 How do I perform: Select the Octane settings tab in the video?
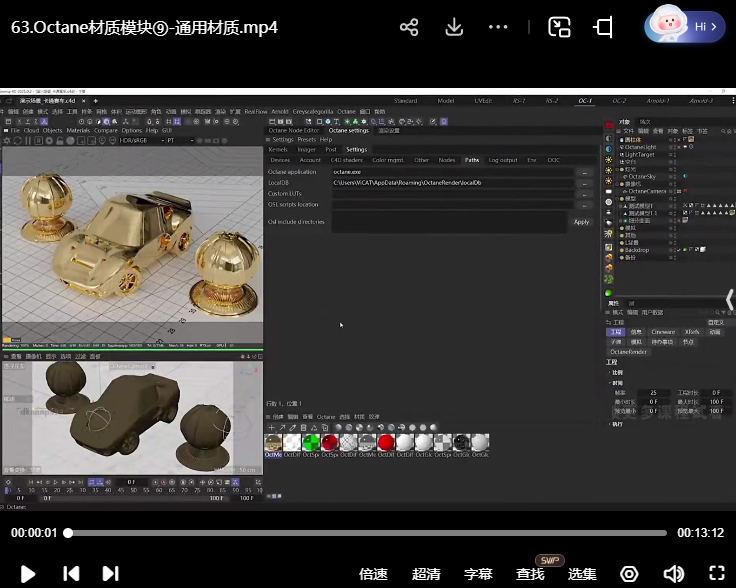pos(348,130)
